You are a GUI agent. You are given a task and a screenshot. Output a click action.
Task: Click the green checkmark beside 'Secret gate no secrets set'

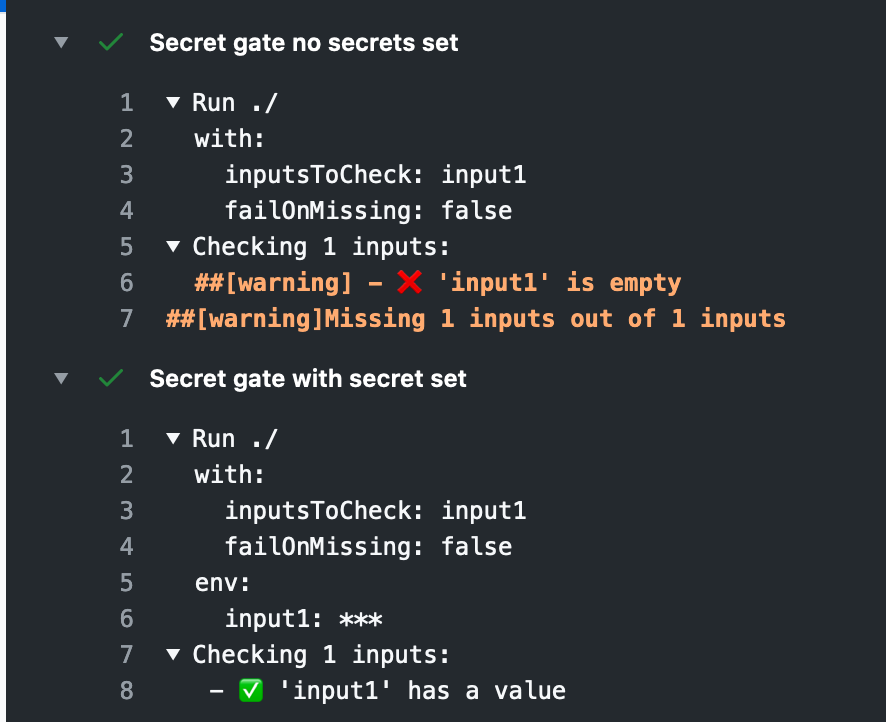click(110, 42)
